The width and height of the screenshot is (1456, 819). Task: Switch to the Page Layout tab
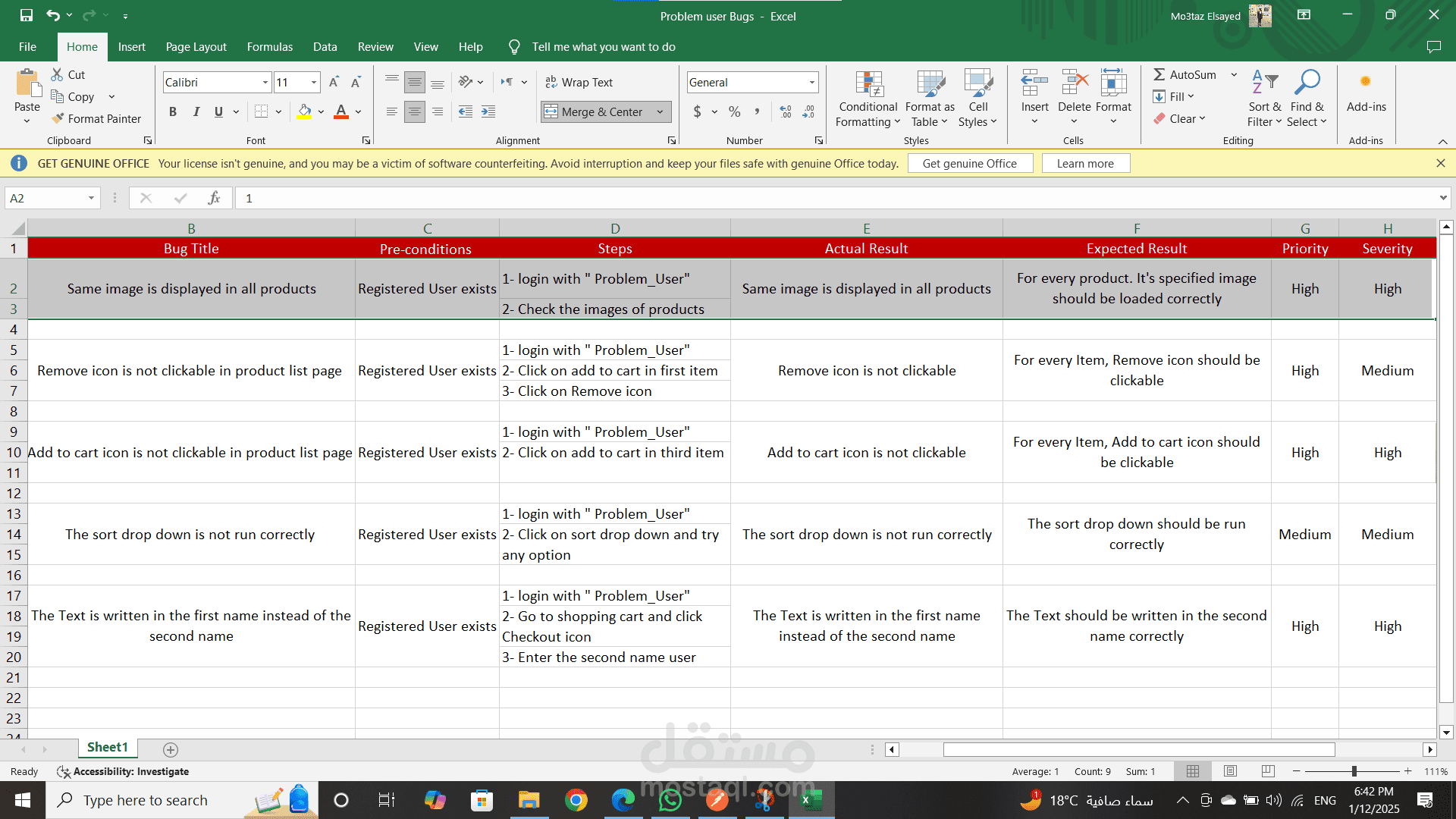(196, 47)
